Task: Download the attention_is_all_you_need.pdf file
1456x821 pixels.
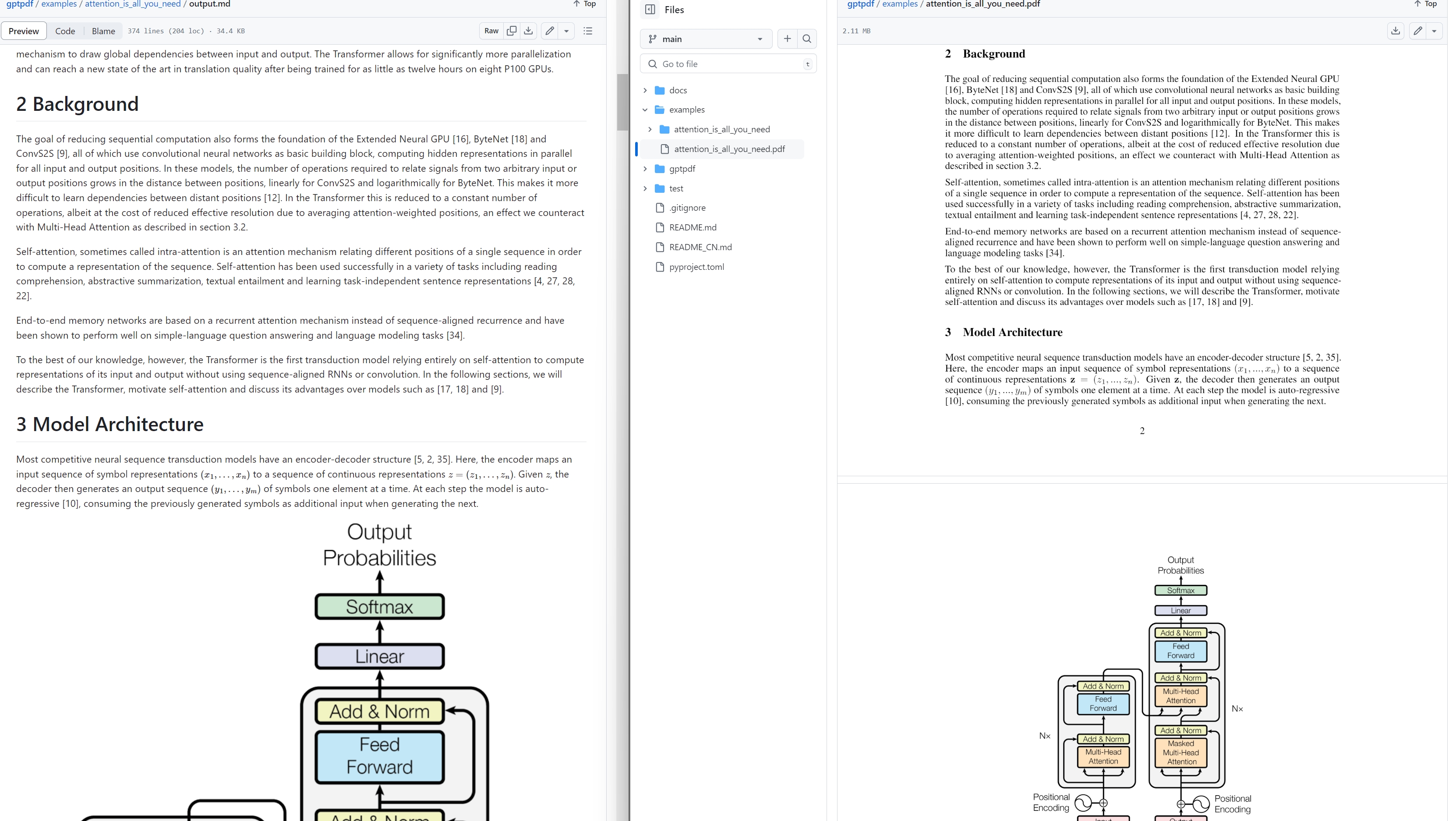Action: (x=1396, y=31)
